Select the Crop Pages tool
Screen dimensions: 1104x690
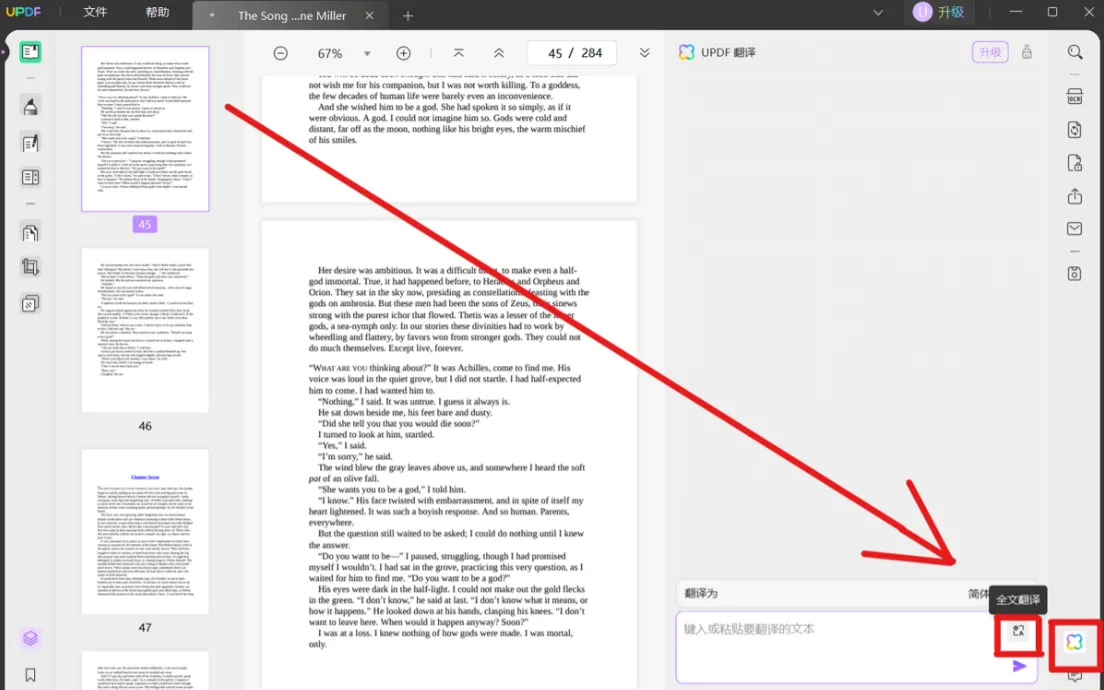(x=30, y=267)
